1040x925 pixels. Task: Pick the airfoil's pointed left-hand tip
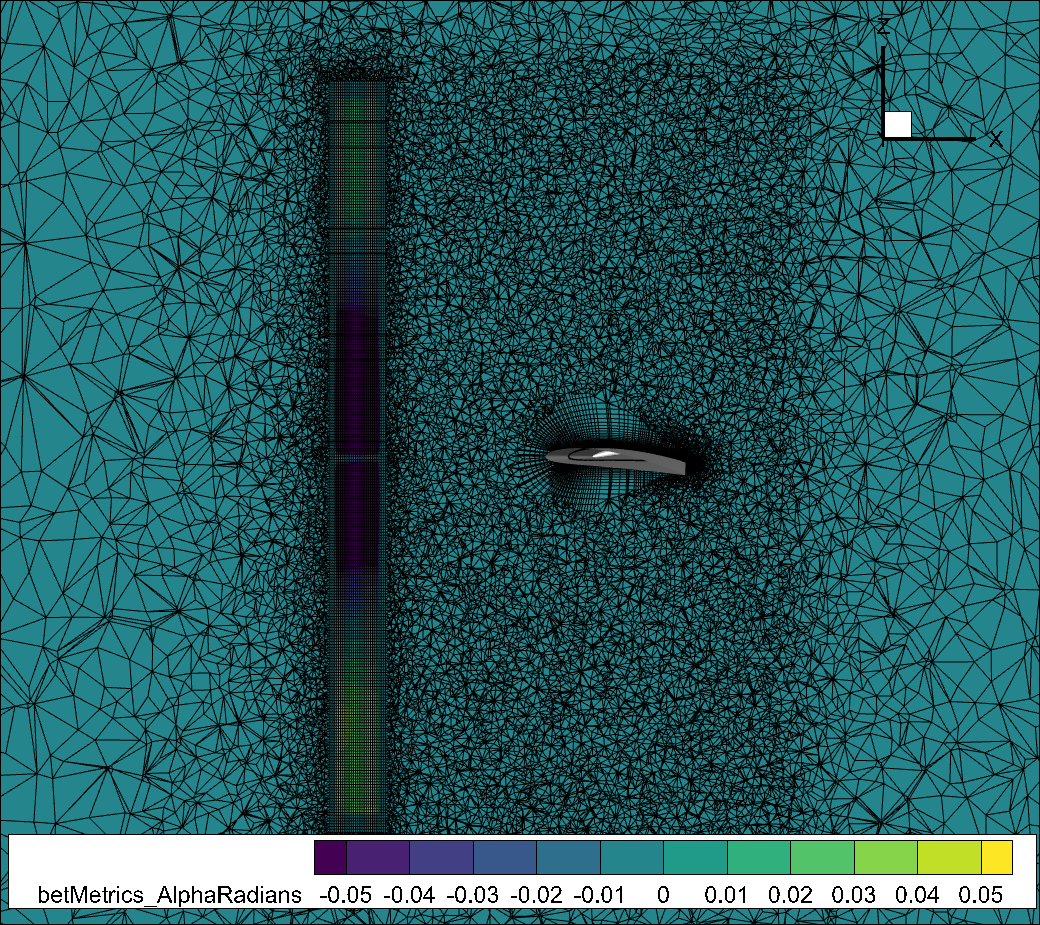click(549, 457)
